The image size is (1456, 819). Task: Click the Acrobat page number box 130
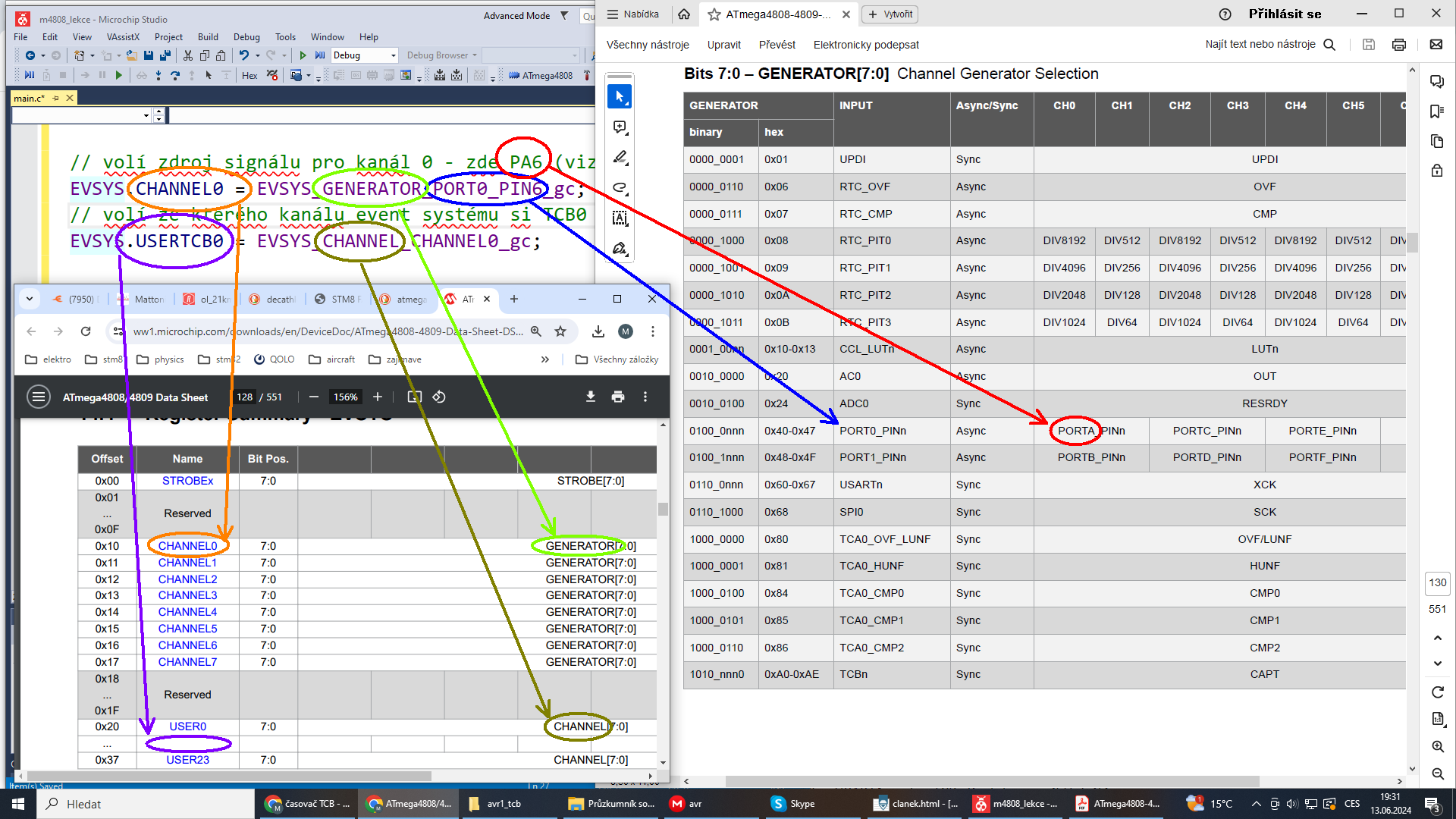tap(1437, 583)
